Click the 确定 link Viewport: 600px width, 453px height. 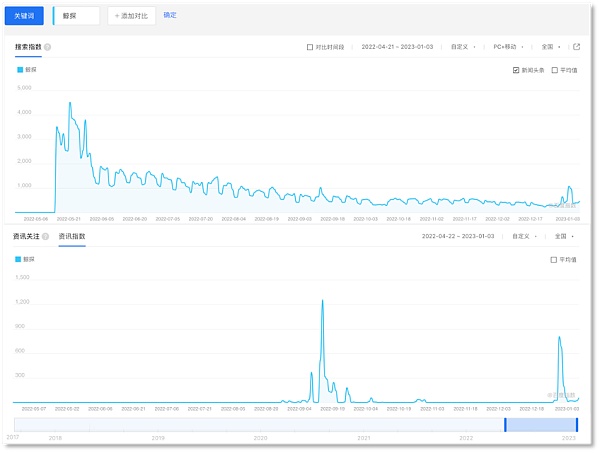170,16
